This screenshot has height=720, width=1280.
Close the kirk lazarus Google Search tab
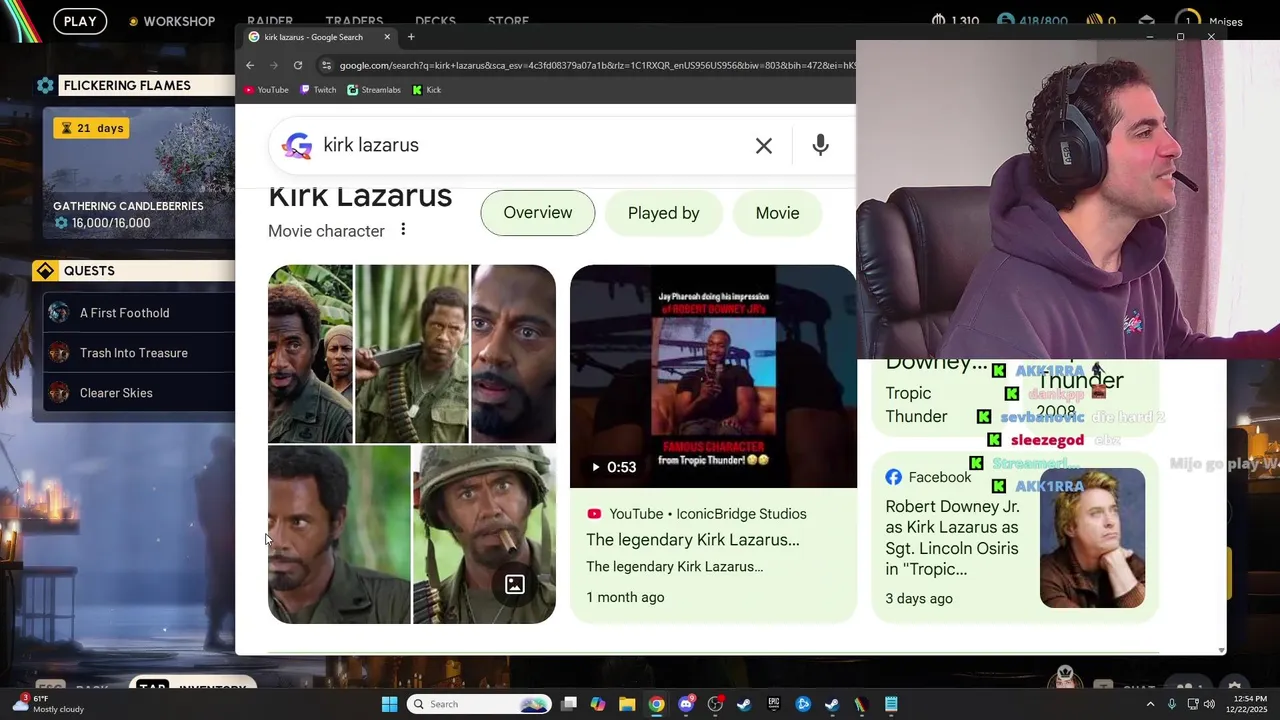coord(387,37)
